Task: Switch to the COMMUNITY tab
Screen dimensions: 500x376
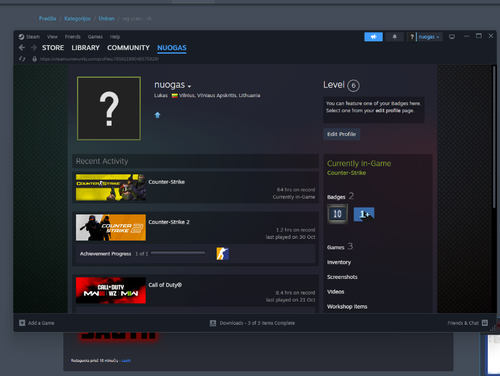Action: point(128,48)
